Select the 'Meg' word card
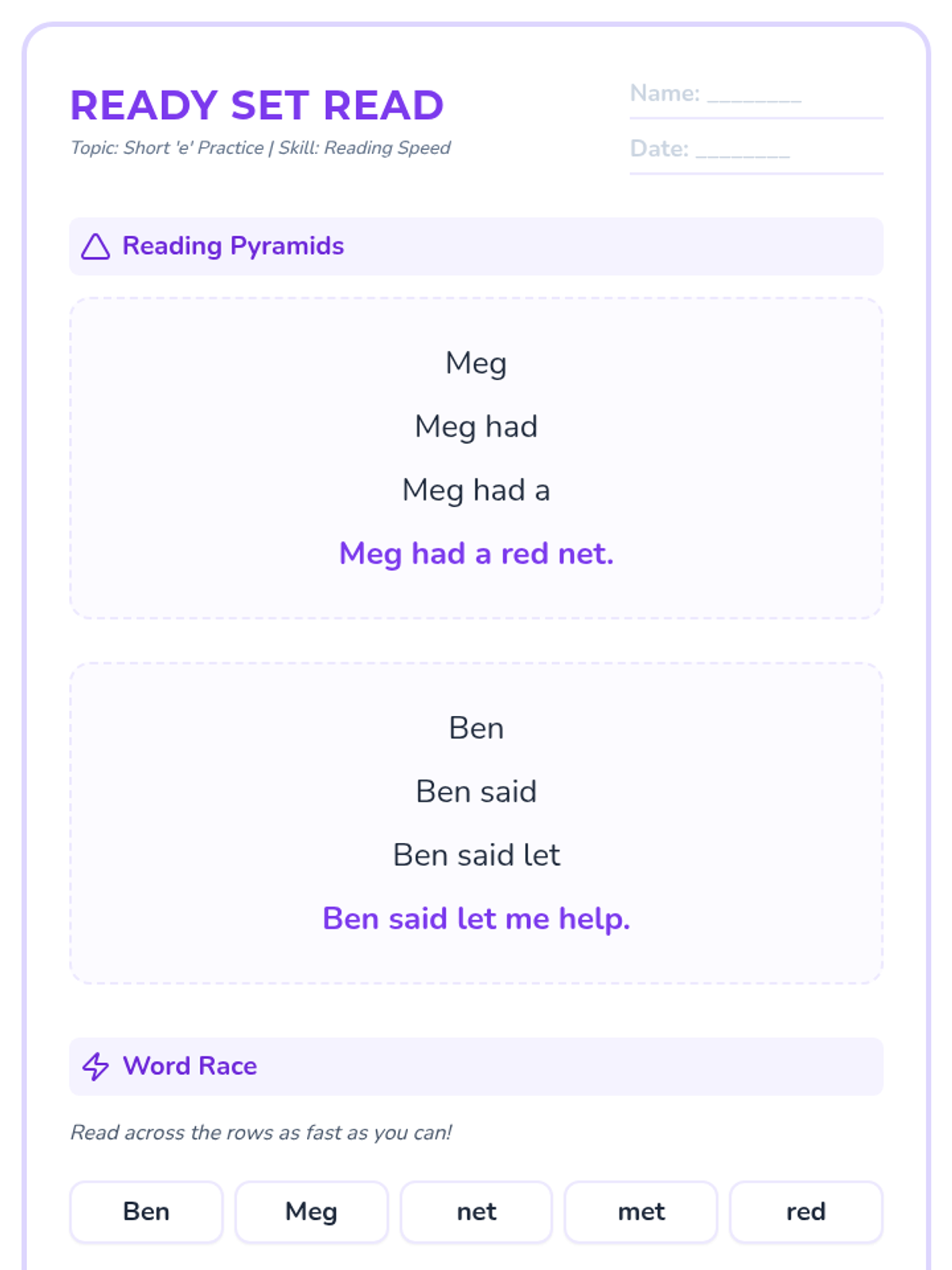 click(x=311, y=1212)
